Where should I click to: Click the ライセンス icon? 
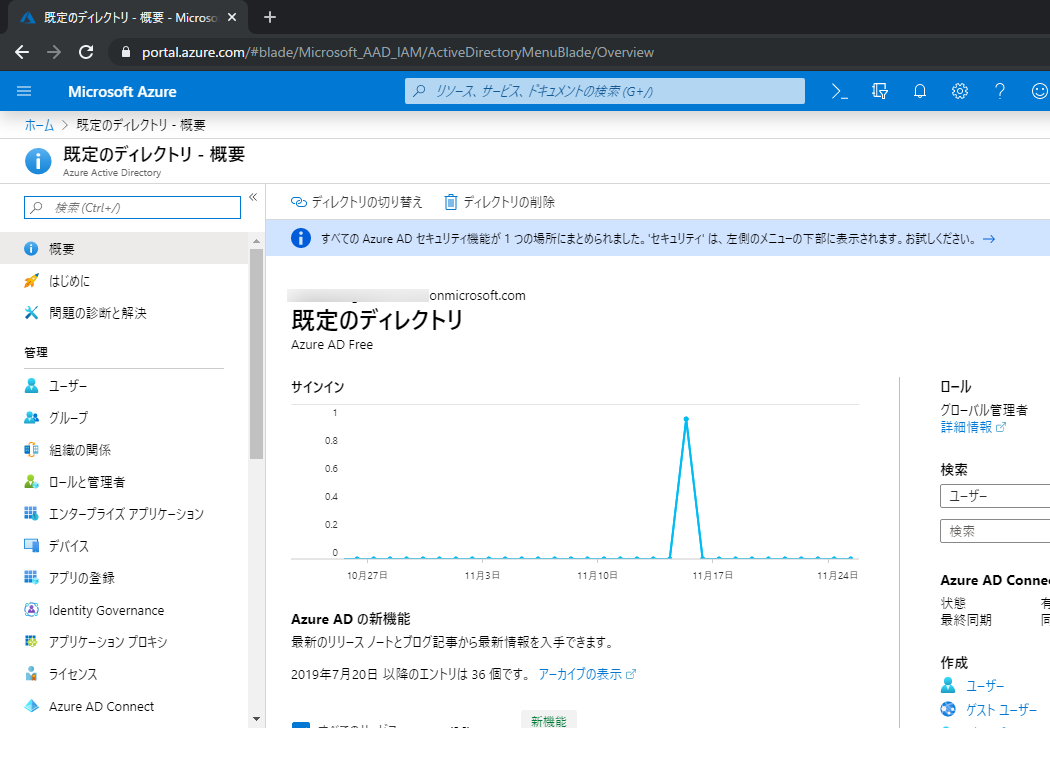point(31,674)
